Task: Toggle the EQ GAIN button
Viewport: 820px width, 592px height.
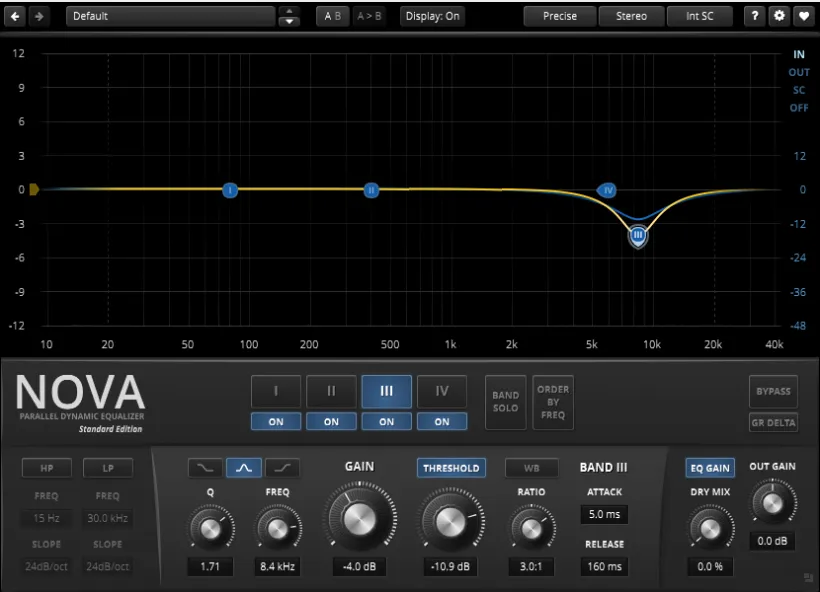Action: pos(710,468)
